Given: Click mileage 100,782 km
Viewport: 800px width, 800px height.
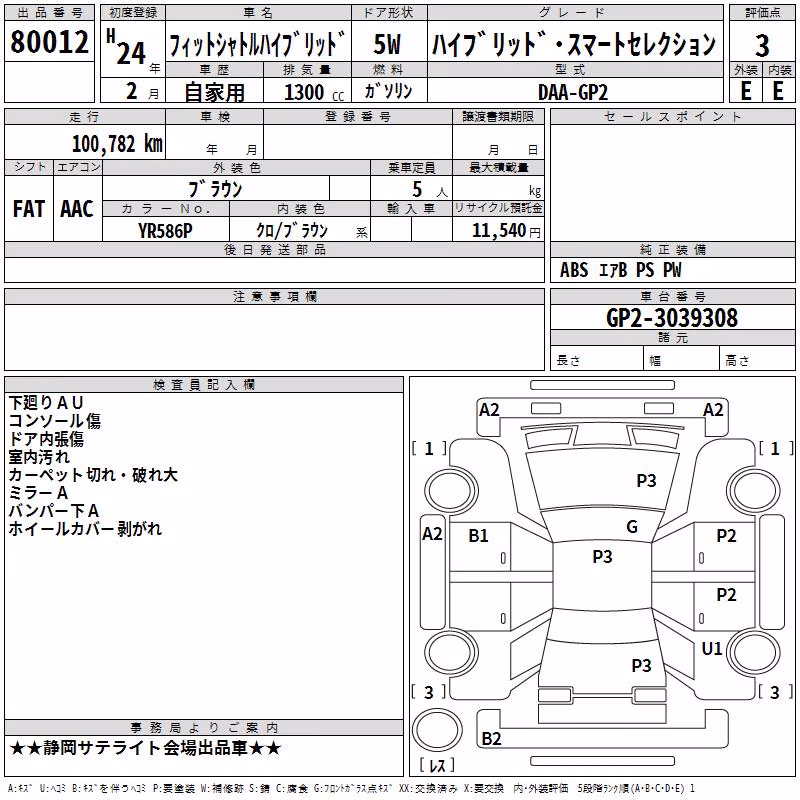Looking at the screenshot, I should click(117, 144).
